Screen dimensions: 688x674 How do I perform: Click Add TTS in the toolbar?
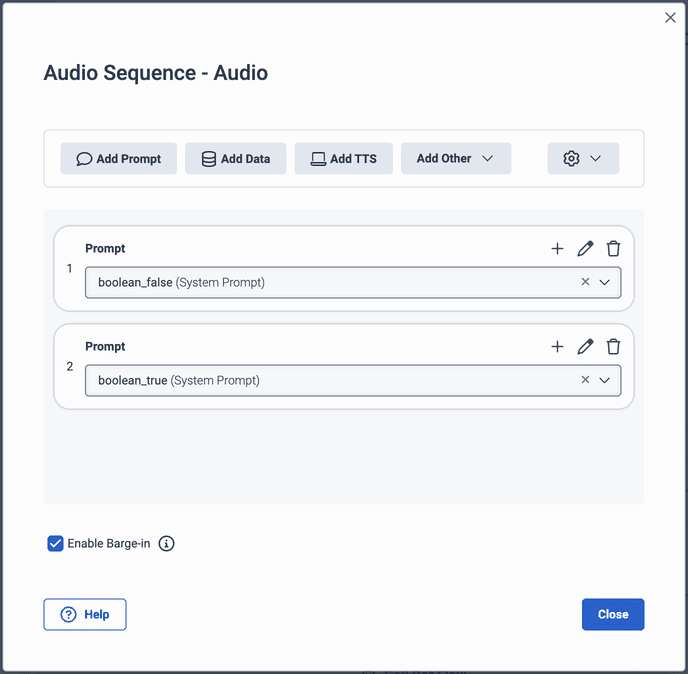pos(343,159)
